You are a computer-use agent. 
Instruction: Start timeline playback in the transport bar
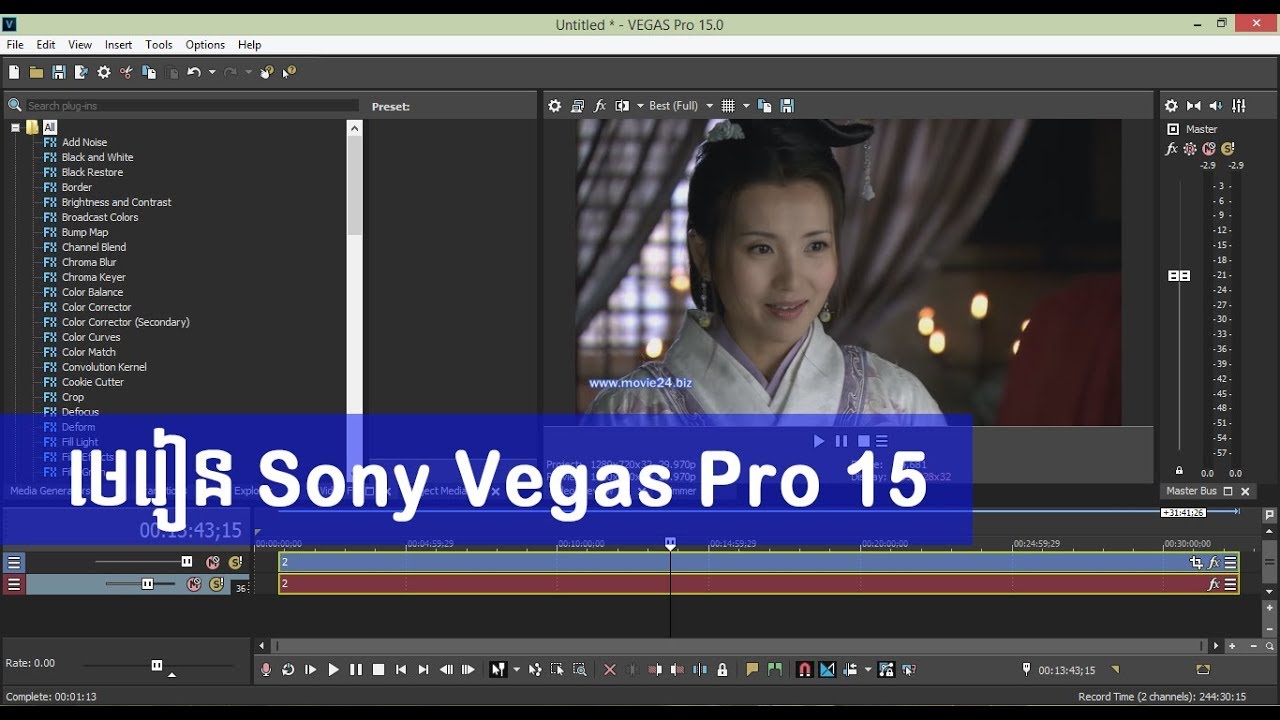(334, 670)
